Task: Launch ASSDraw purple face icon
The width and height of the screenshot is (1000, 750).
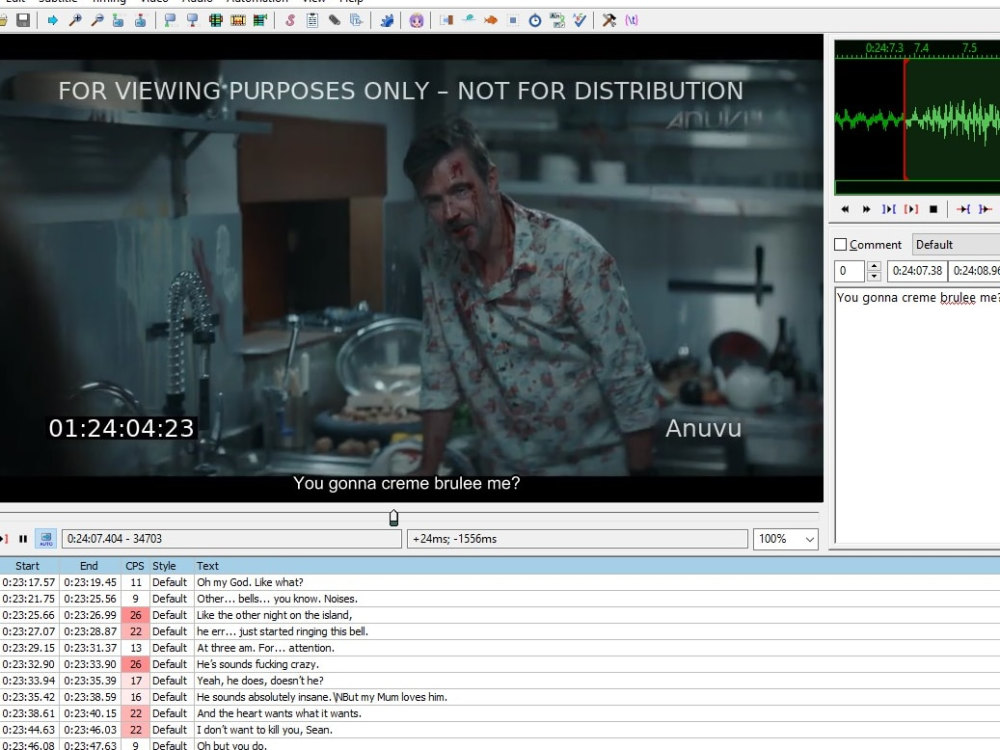Action: tap(416, 20)
